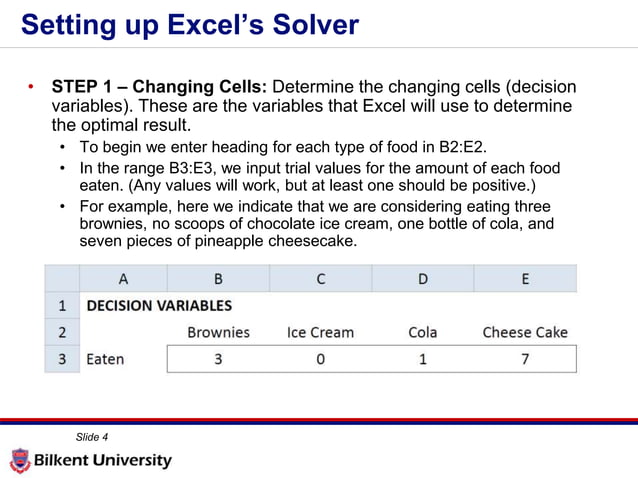Click the DECISION VARIABLES cell
The height and width of the screenshot is (478, 638).
[159, 306]
